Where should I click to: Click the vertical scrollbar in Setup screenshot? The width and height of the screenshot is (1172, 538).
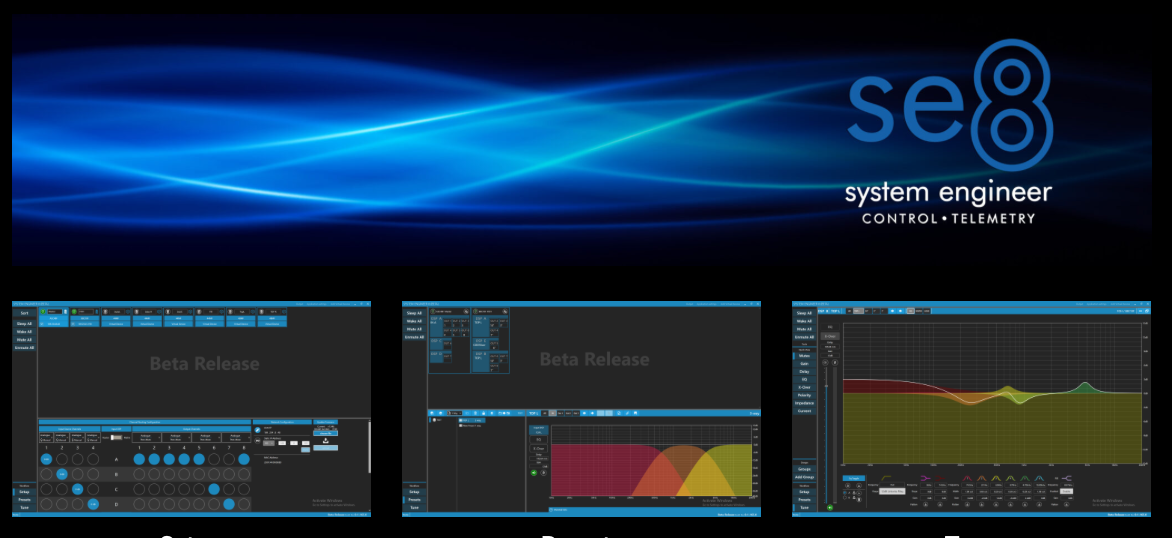click(x=369, y=448)
